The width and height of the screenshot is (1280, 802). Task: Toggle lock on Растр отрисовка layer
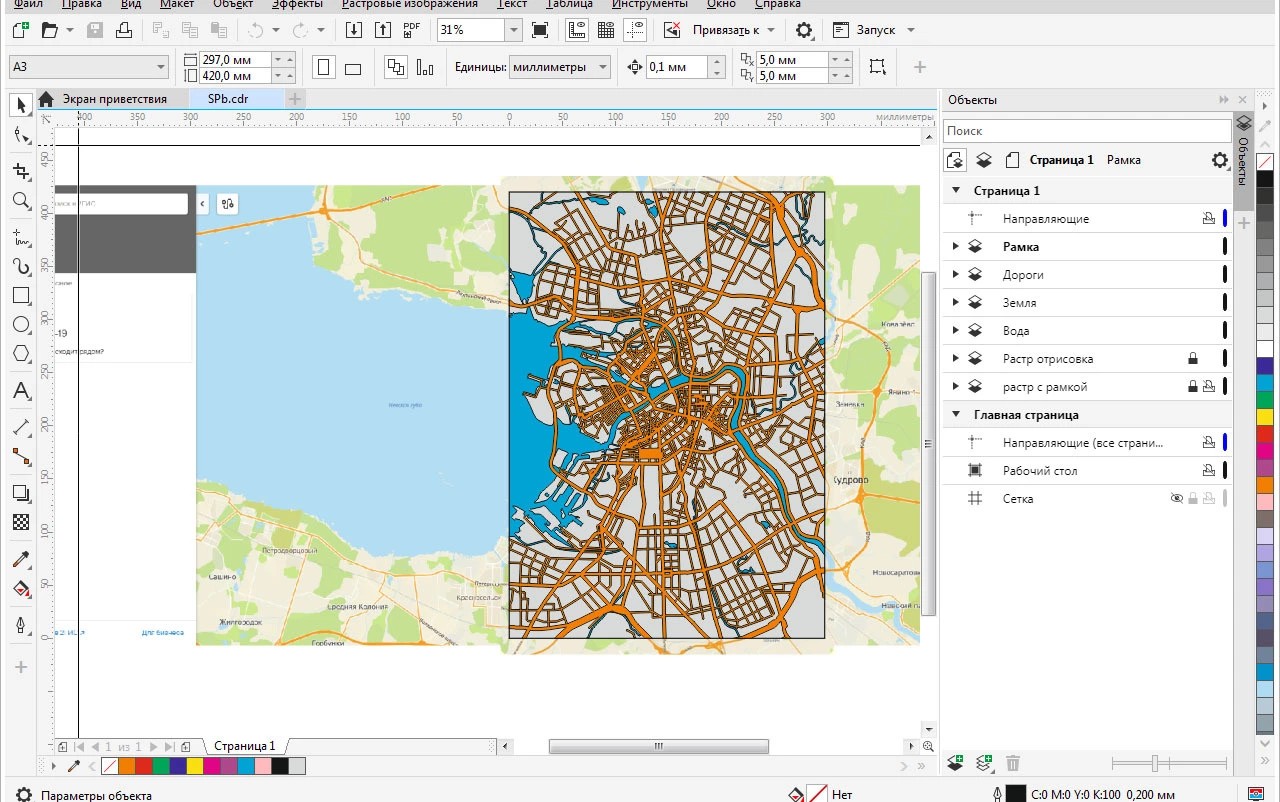[1192, 358]
